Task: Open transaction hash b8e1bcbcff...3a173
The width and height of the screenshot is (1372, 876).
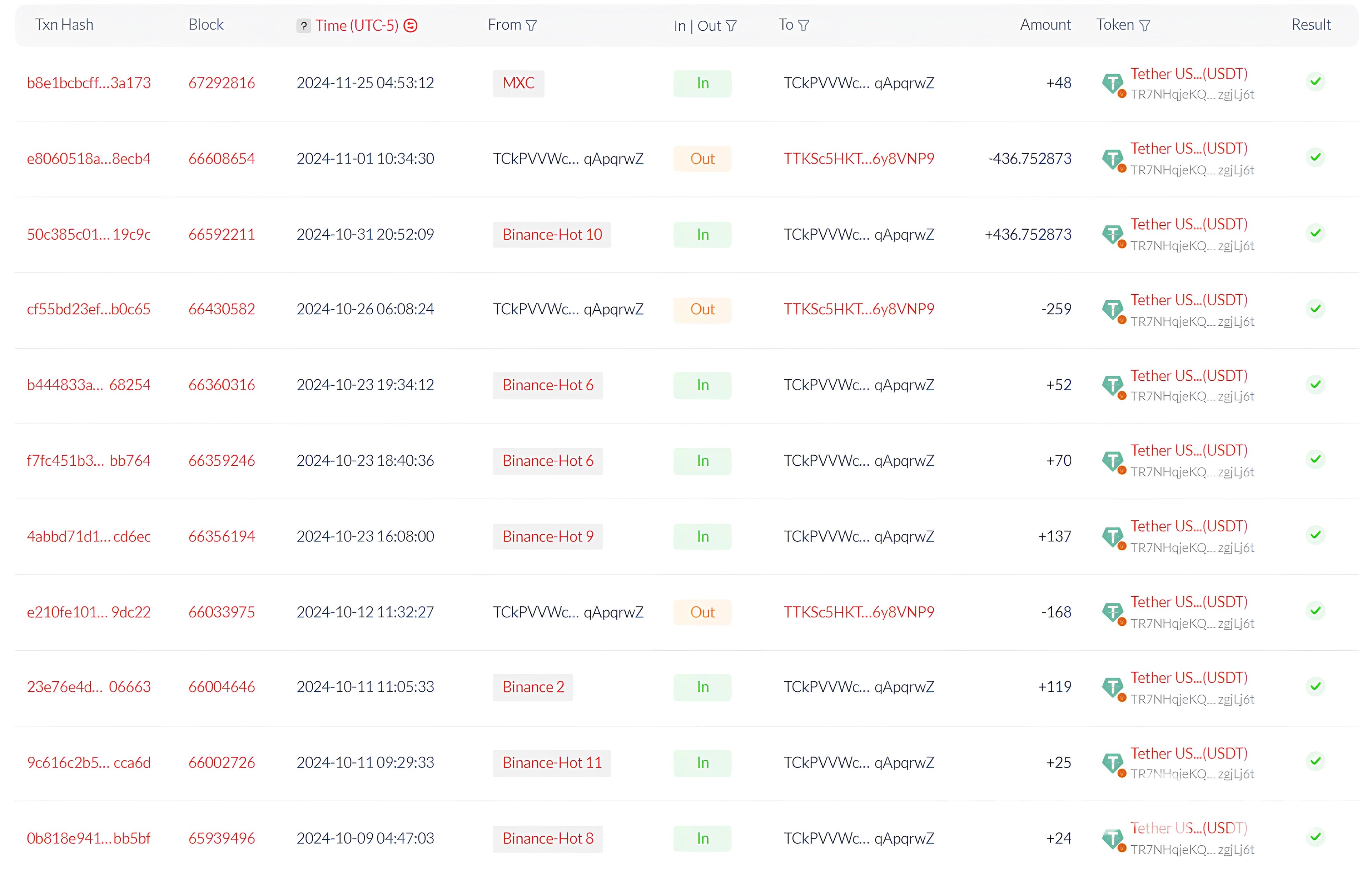Action: pos(89,83)
